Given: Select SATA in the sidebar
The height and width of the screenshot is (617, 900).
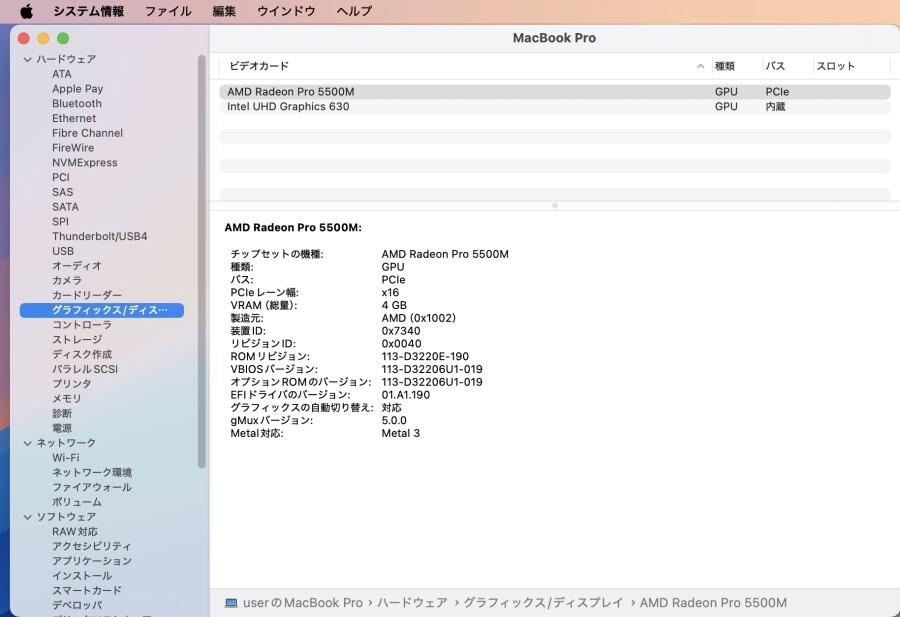Looking at the screenshot, I should pos(65,207).
